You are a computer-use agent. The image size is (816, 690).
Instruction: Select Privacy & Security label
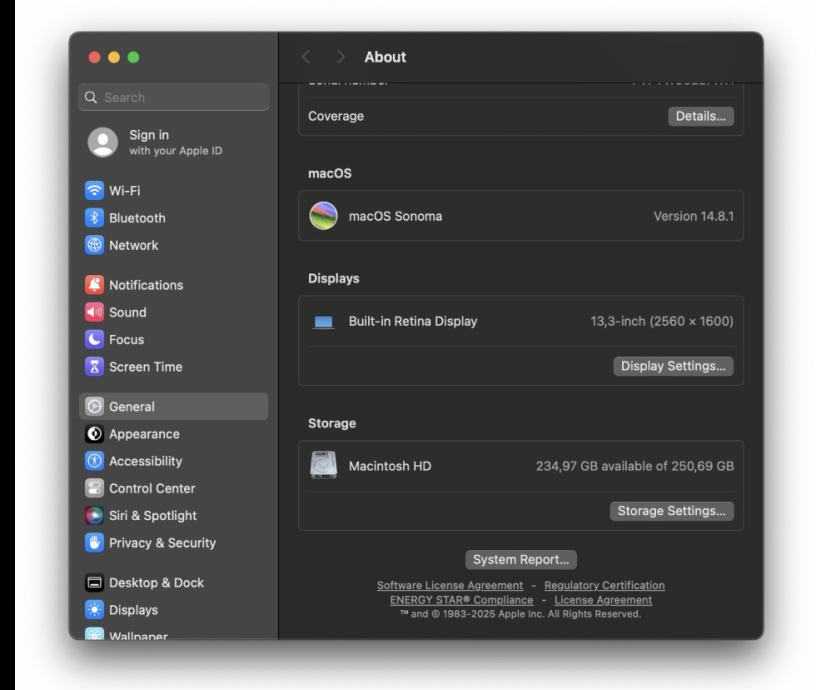(x=162, y=543)
